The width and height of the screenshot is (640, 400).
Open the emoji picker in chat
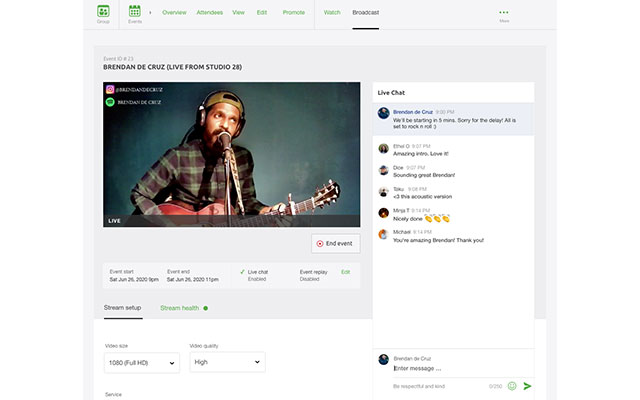512,385
